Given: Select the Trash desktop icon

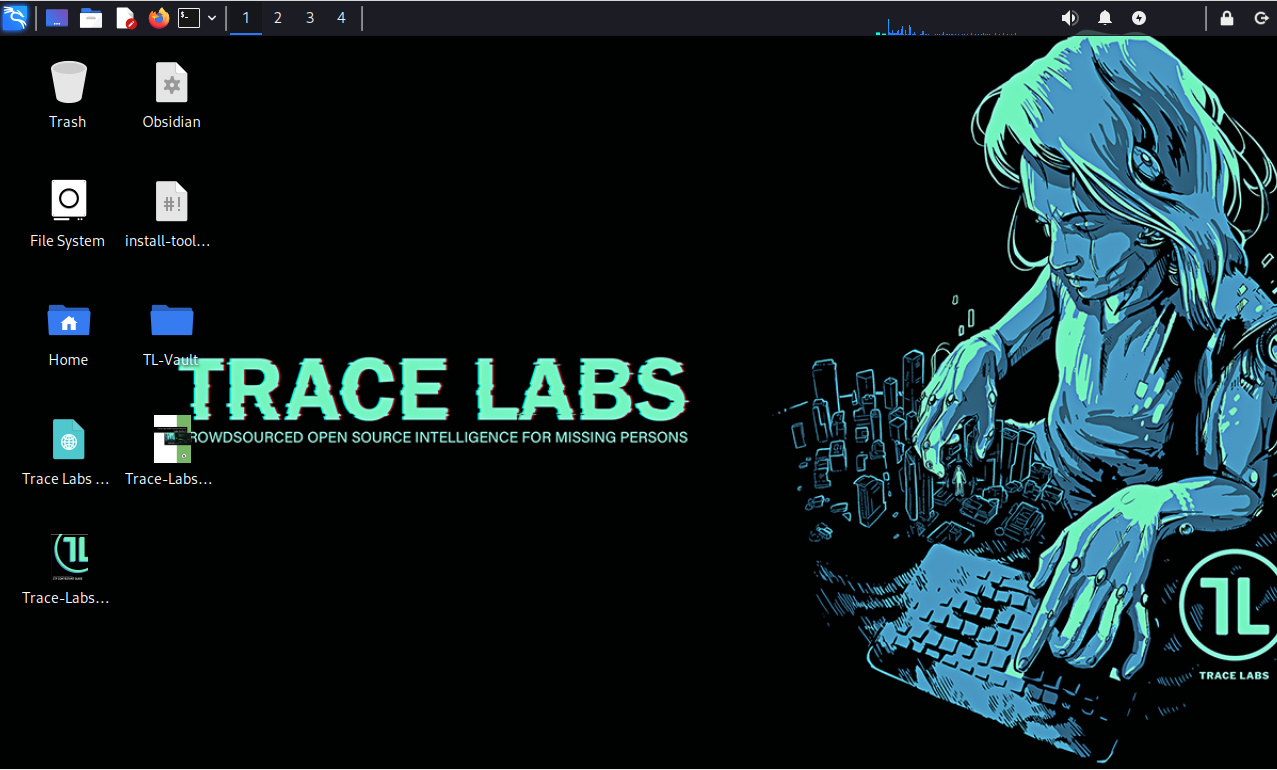Looking at the screenshot, I should [x=68, y=83].
